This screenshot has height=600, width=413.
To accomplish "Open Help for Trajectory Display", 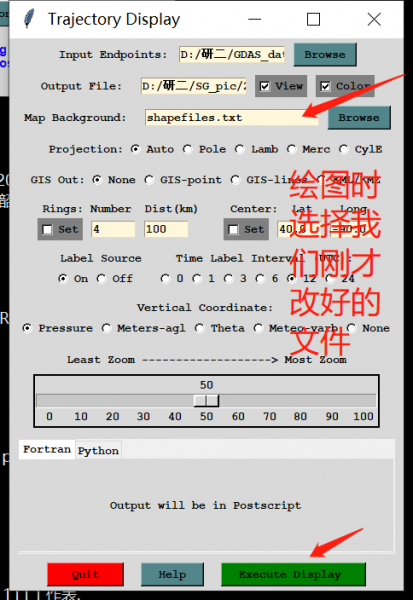I will point(172,574).
